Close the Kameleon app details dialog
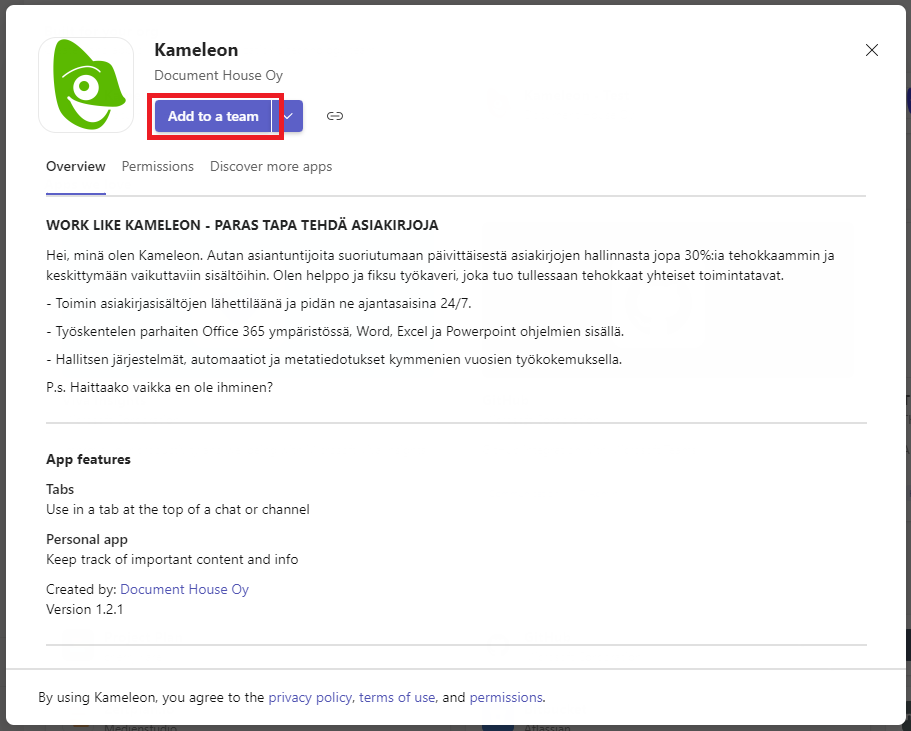The height and width of the screenshot is (731, 911). tap(871, 50)
